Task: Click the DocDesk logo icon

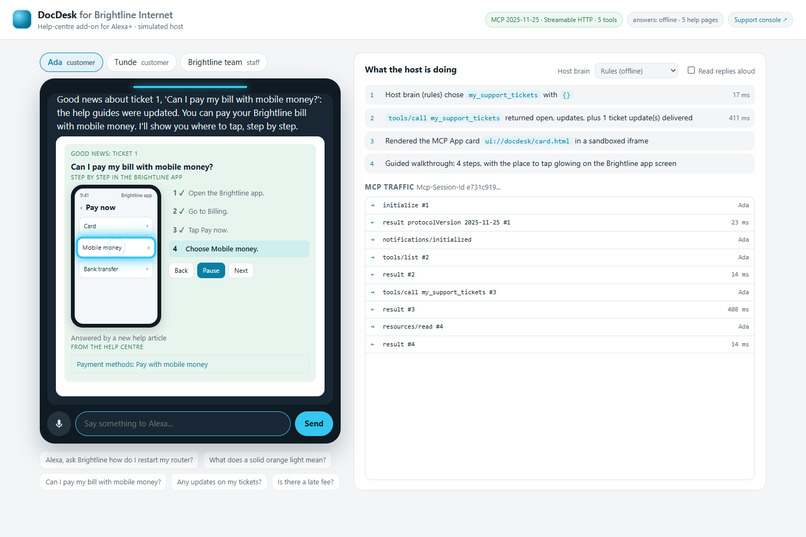Action: point(22,19)
